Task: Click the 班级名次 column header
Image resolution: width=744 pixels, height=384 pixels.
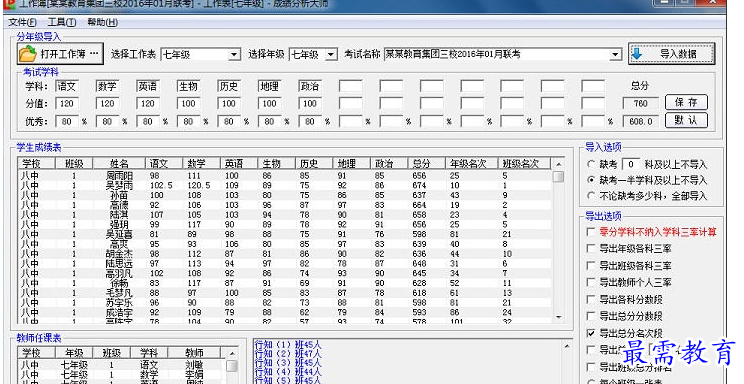Action: (x=524, y=164)
